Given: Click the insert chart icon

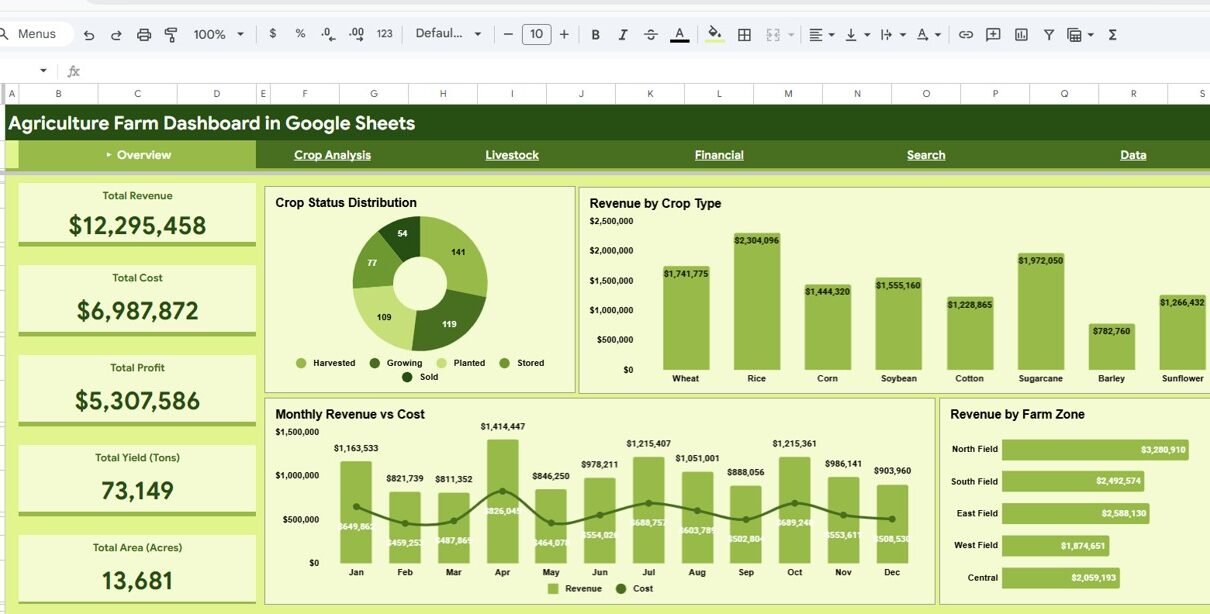Looking at the screenshot, I should coord(1021,35).
